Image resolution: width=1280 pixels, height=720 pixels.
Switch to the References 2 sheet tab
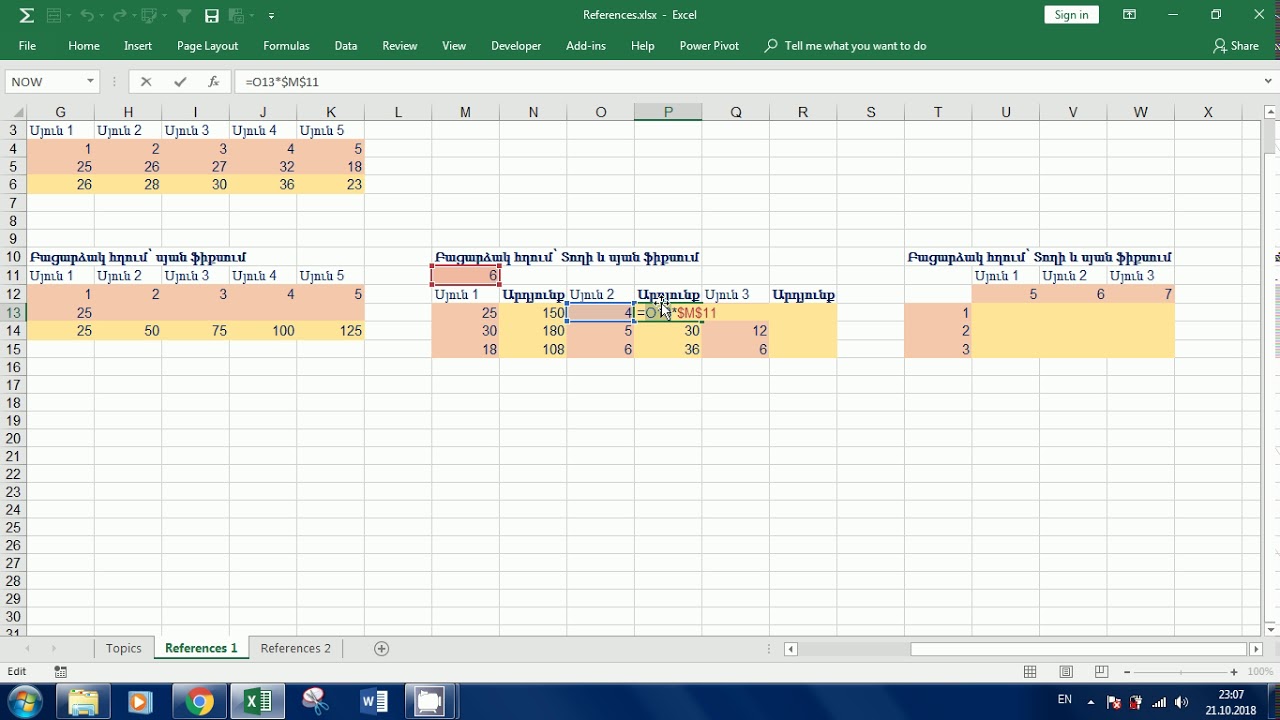tap(295, 649)
